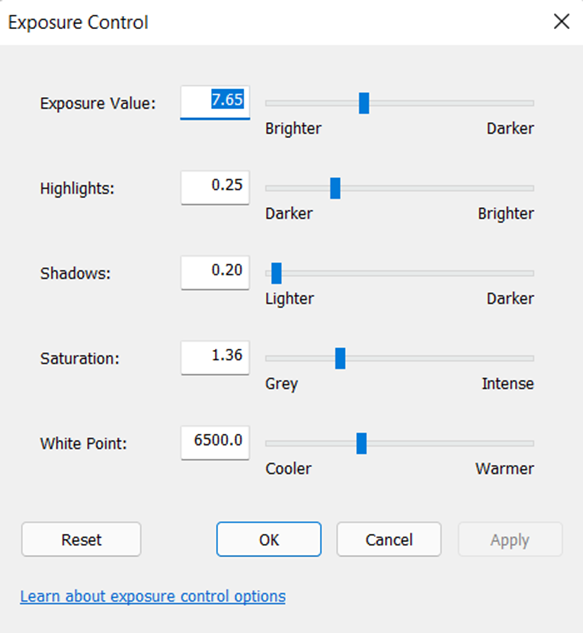
Task: Click the Reset button
Action: click(x=81, y=539)
